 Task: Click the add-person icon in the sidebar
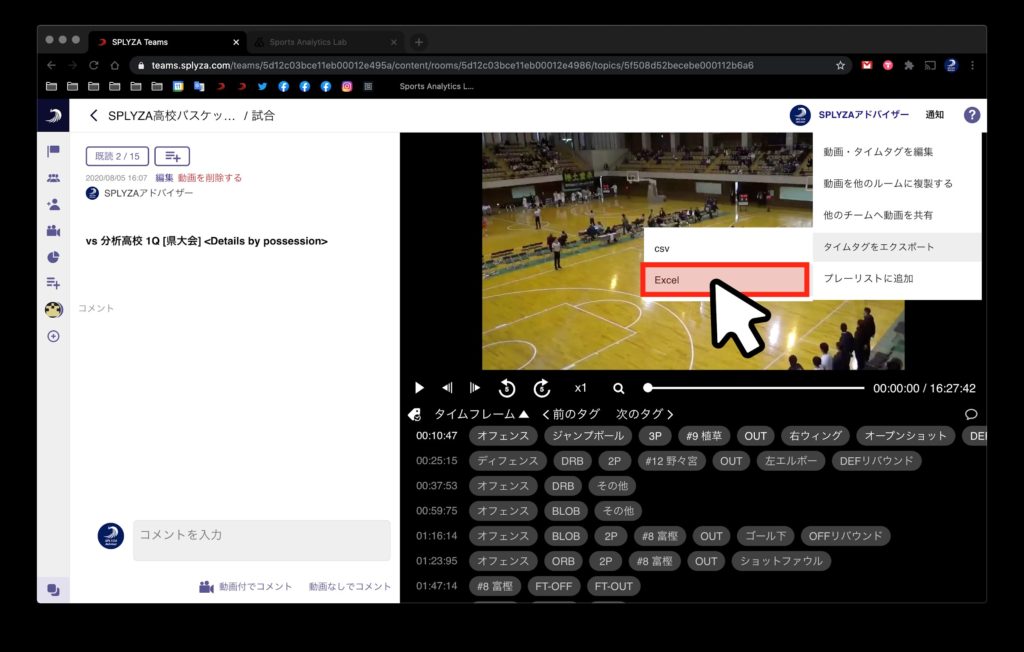pyautogui.click(x=54, y=204)
